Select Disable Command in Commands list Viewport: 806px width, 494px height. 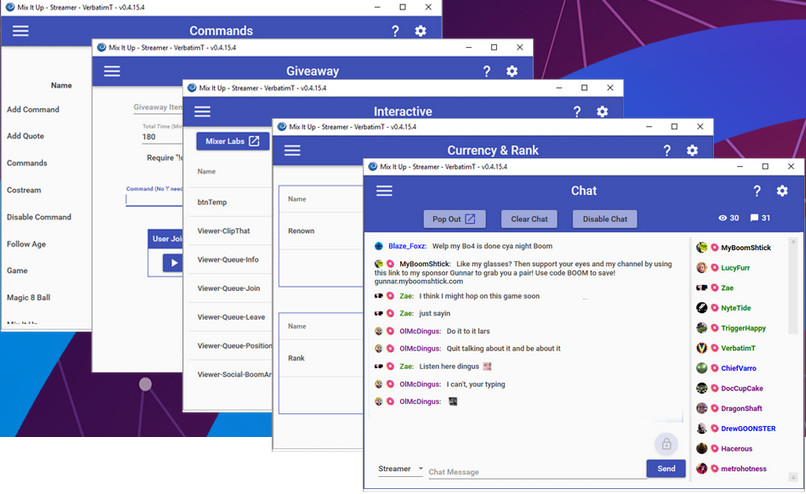pyautogui.click(x=39, y=217)
